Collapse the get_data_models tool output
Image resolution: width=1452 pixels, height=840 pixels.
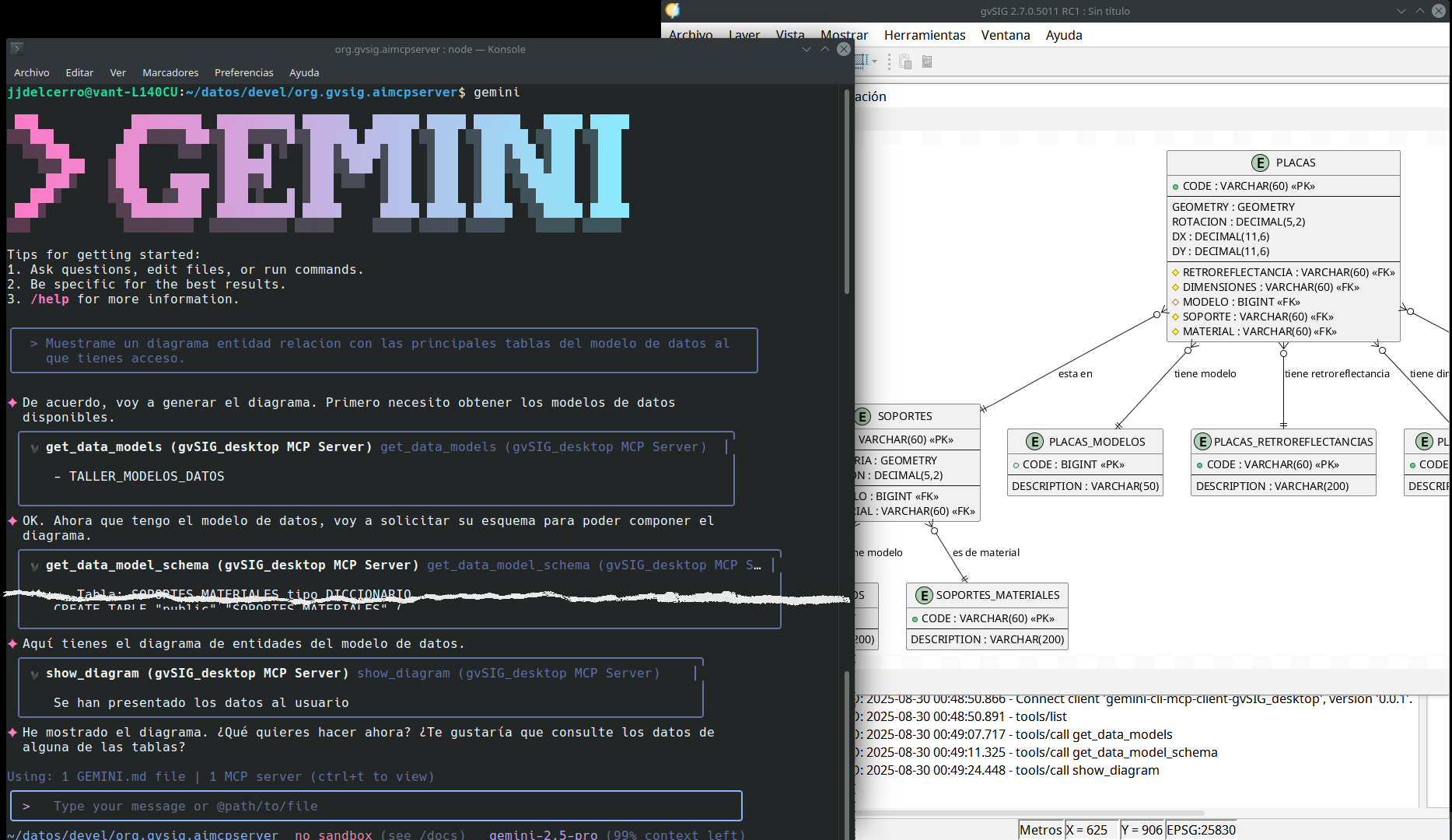35,448
